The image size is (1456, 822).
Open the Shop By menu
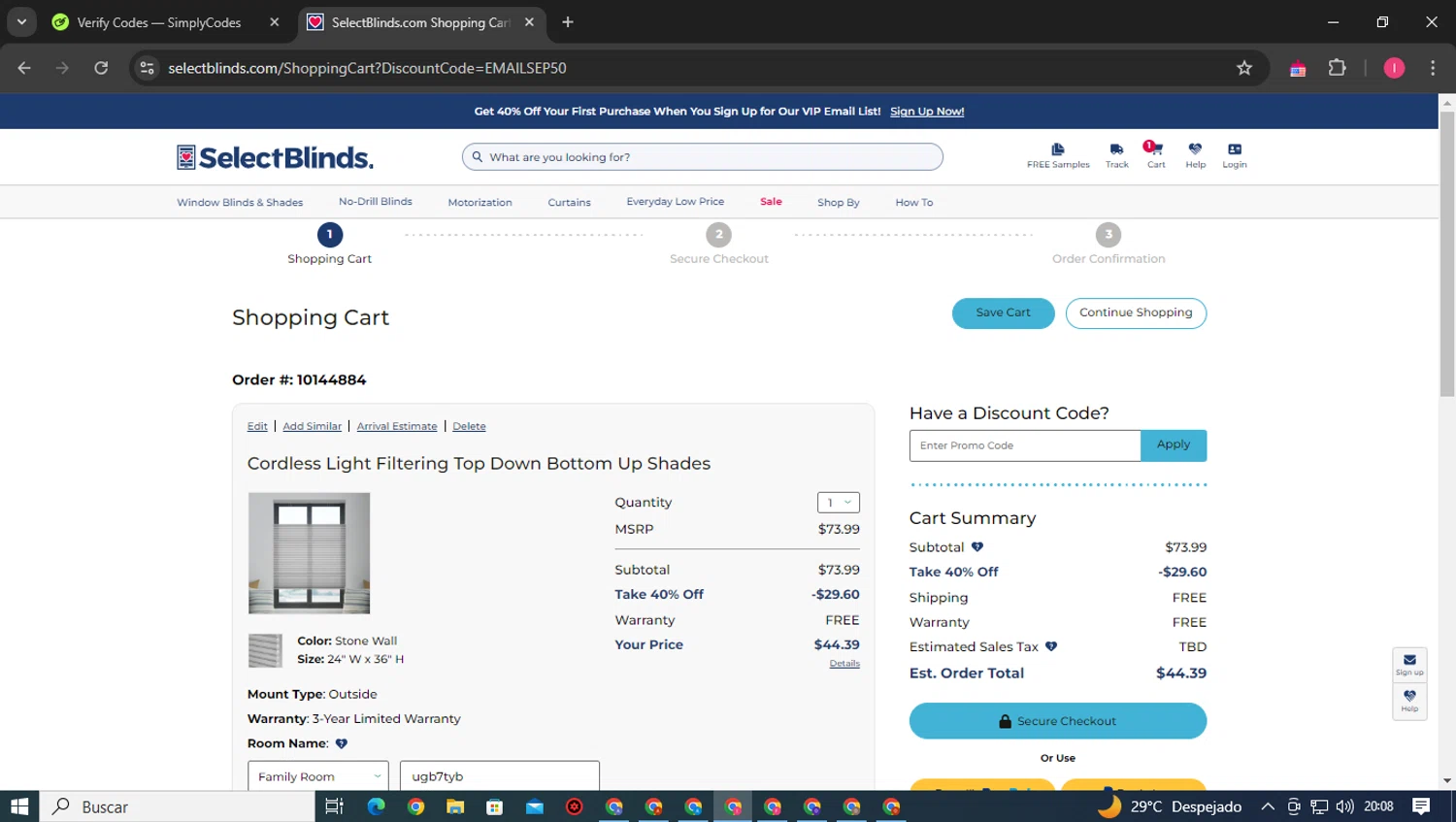tap(839, 203)
